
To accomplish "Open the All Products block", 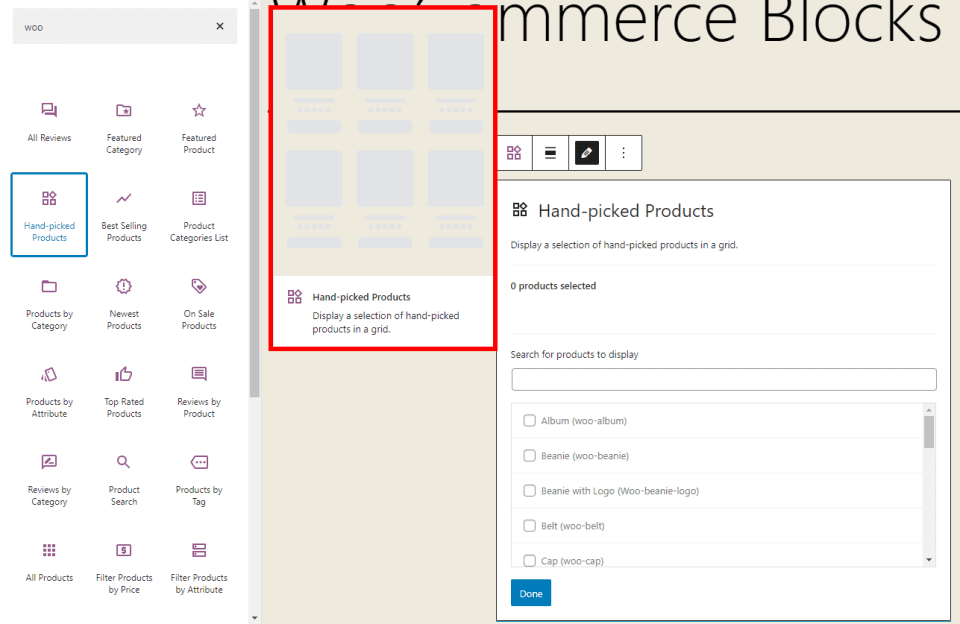I will tap(48, 562).
